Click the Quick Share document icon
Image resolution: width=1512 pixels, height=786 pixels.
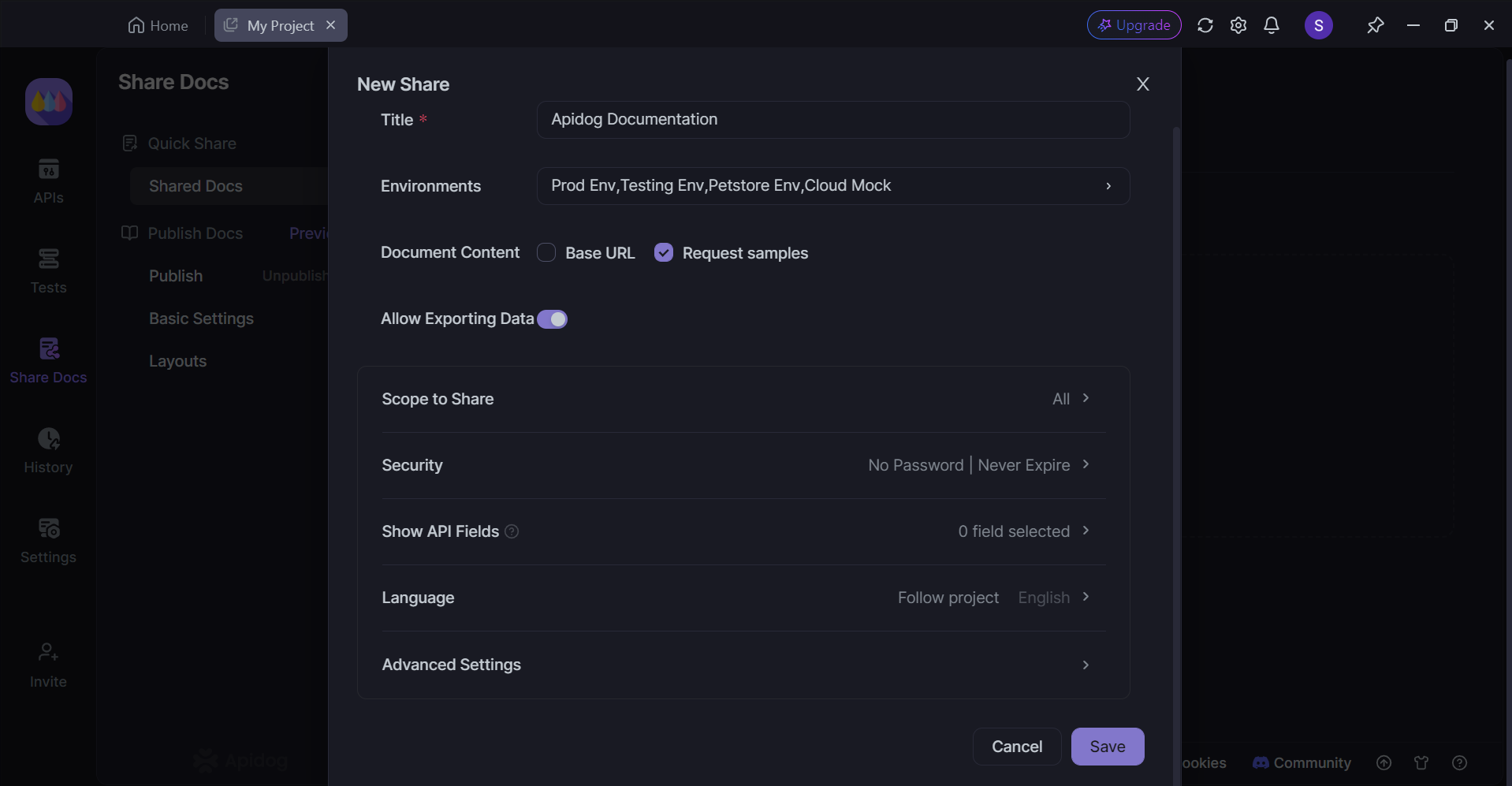(130, 143)
